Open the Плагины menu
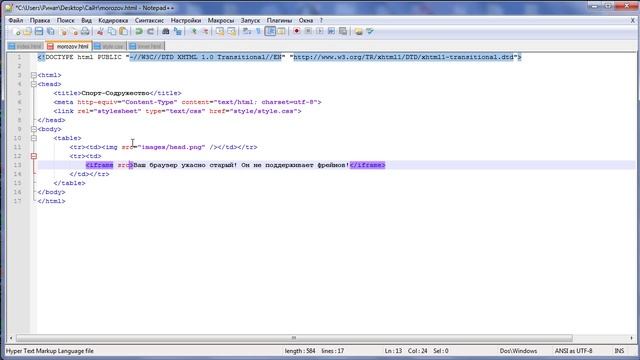Image resolution: width=640 pixels, height=360 pixels. (279, 20)
